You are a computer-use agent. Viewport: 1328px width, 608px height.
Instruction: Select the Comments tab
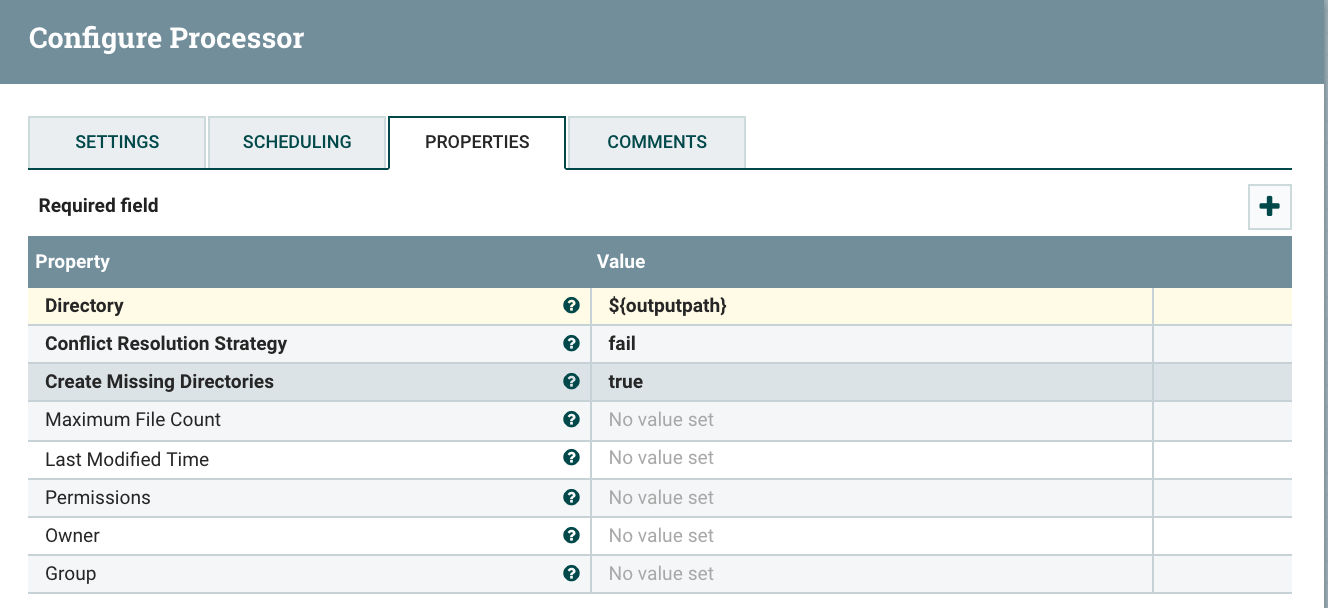[x=657, y=142]
